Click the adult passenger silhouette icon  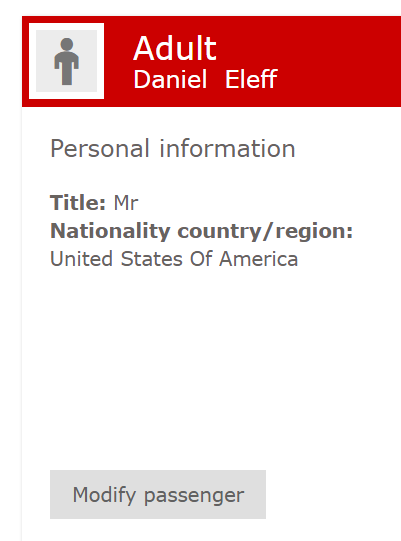[x=67, y=61]
